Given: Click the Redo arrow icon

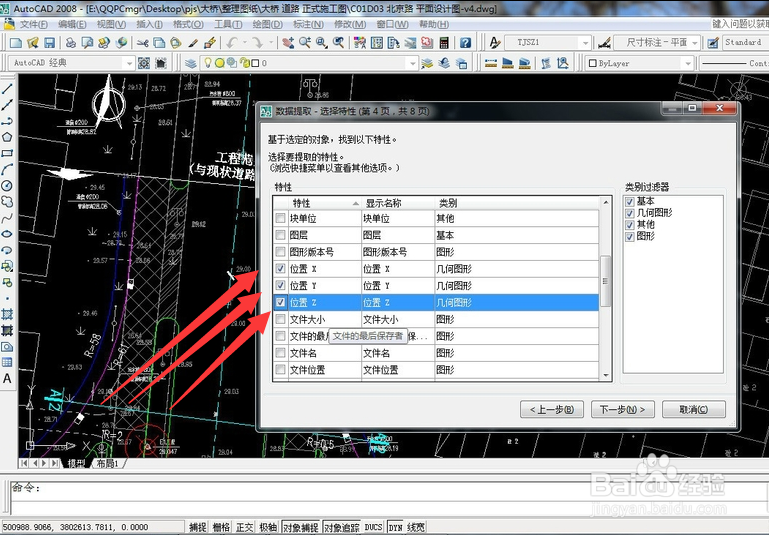Looking at the screenshot, I should (257, 43).
